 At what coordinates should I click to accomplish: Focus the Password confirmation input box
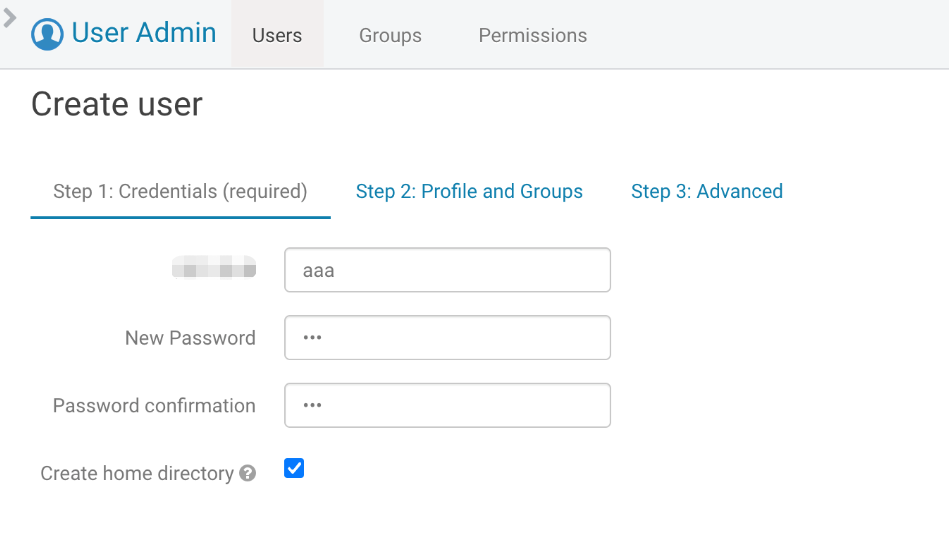pos(447,406)
